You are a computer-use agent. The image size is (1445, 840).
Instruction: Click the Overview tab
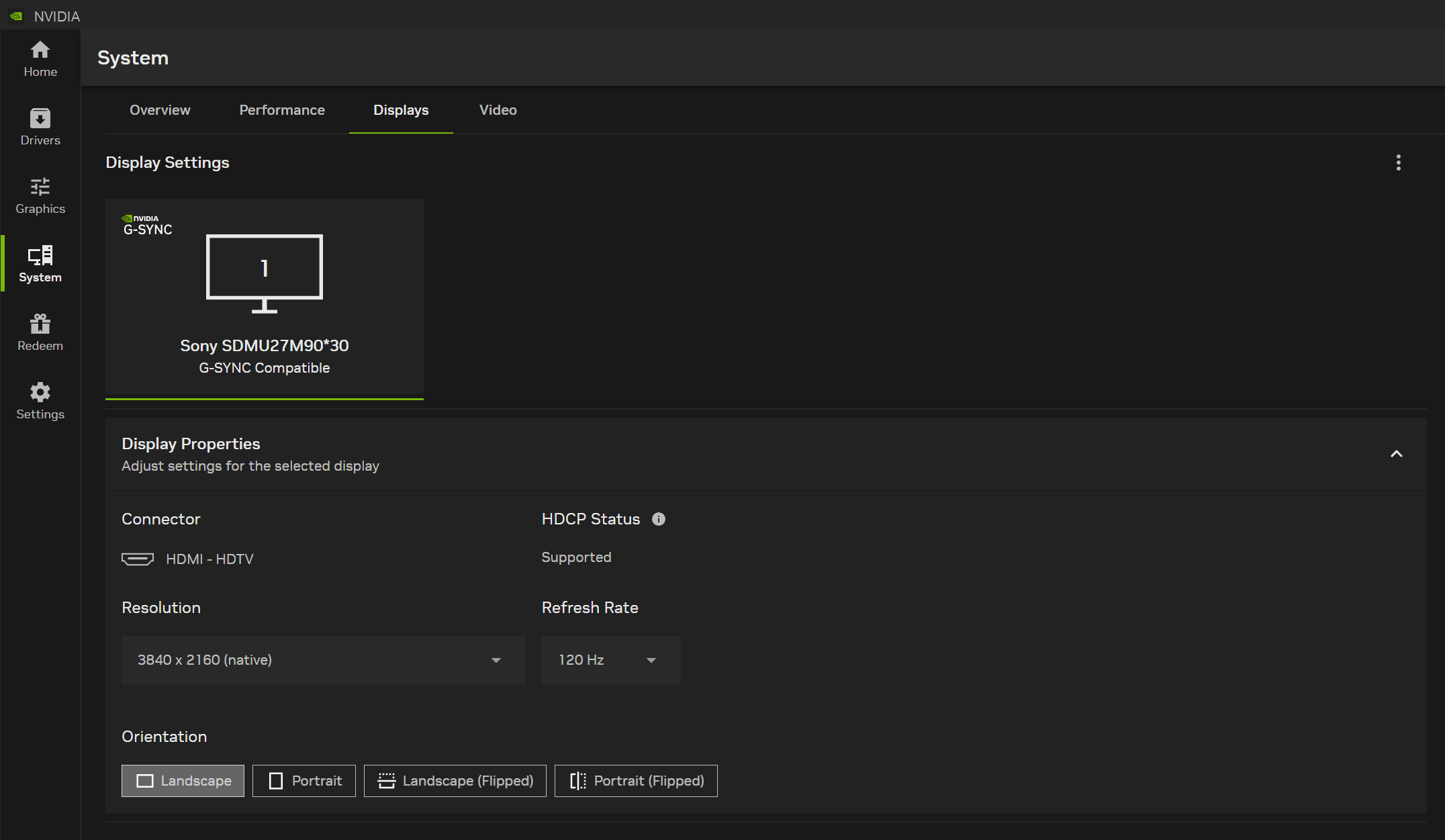tap(159, 110)
